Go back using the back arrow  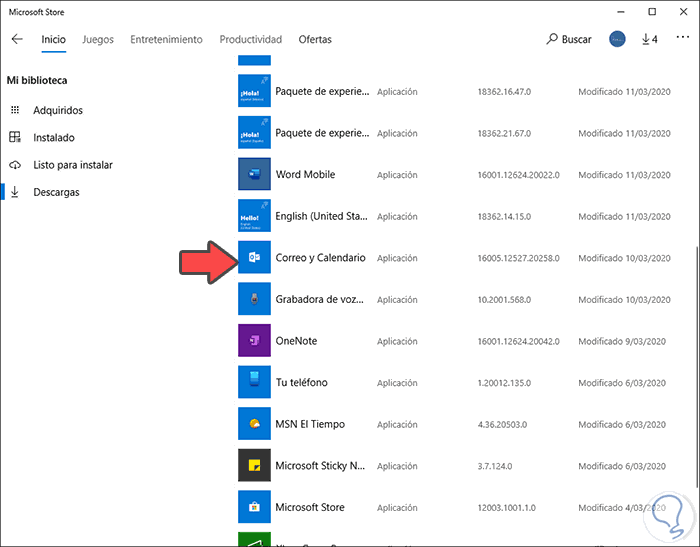click(x=17, y=39)
